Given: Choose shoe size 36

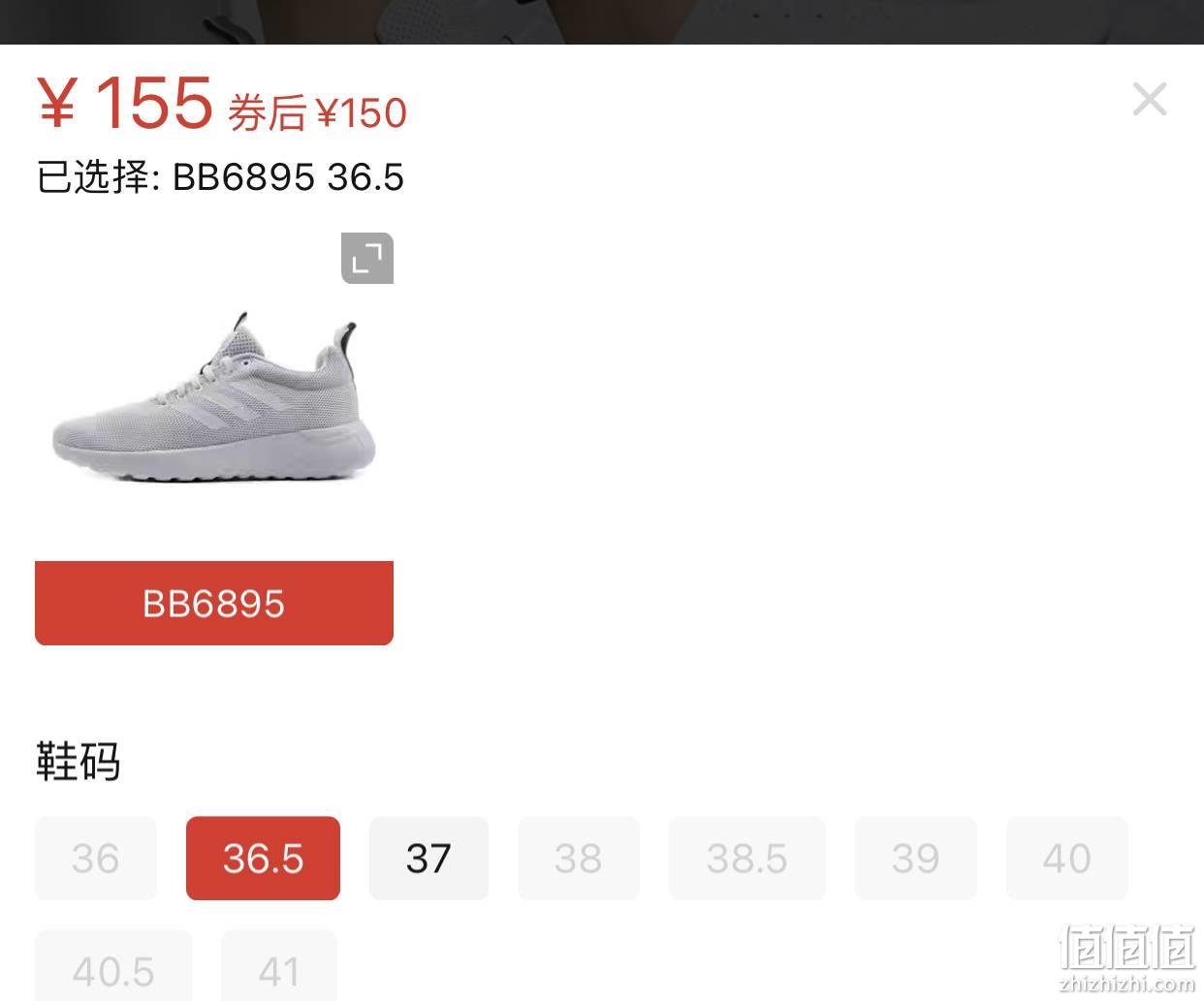Looking at the screenshot, I should click(x=96, y=858).
